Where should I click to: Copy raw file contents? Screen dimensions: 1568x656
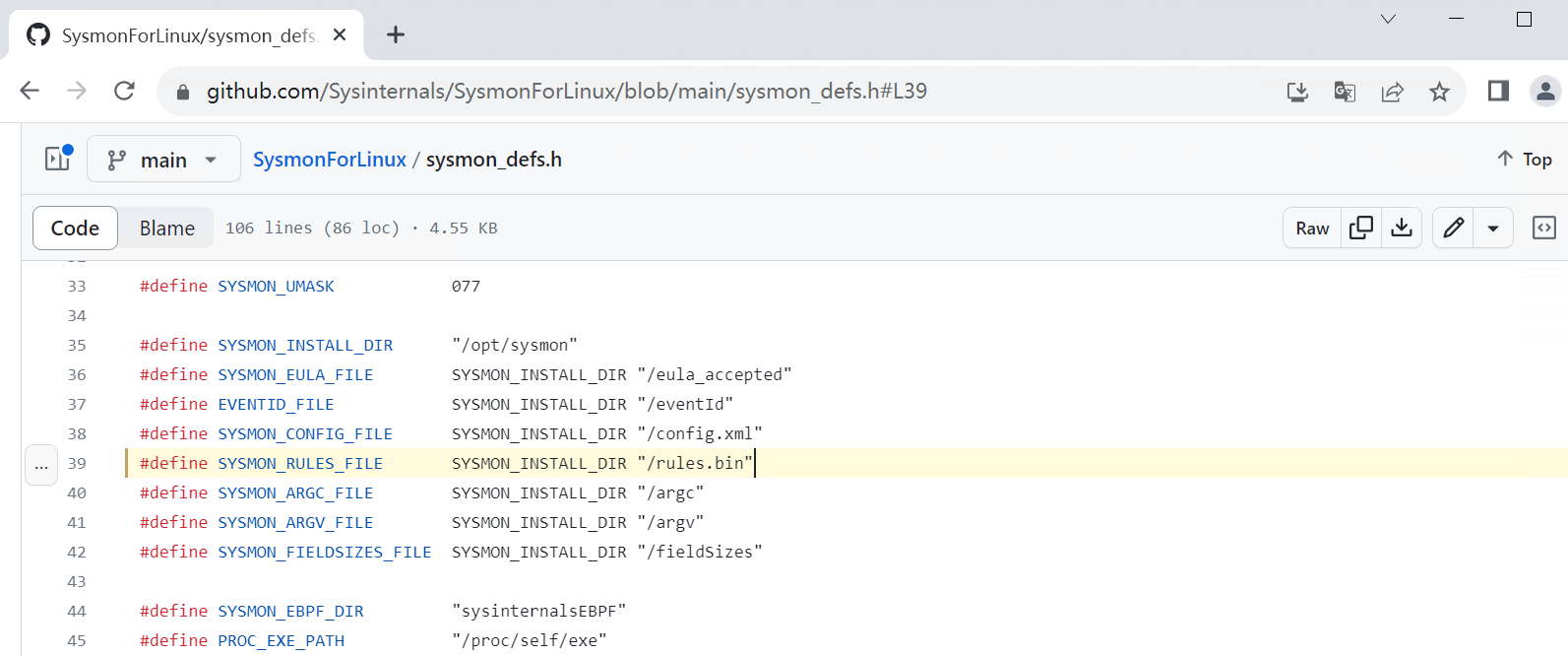(x=1361, y=228)
